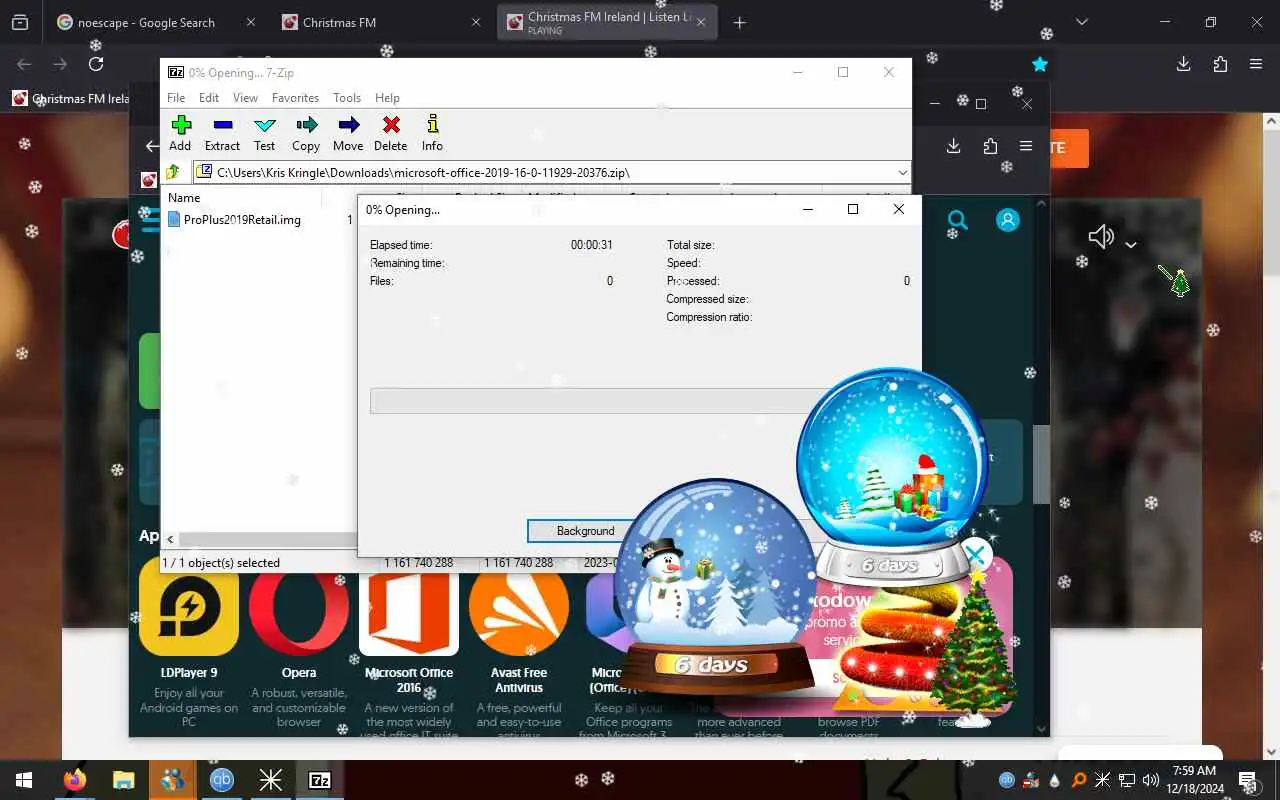Open the Microsoft Office 2016 app card

(x=409, y=645)
